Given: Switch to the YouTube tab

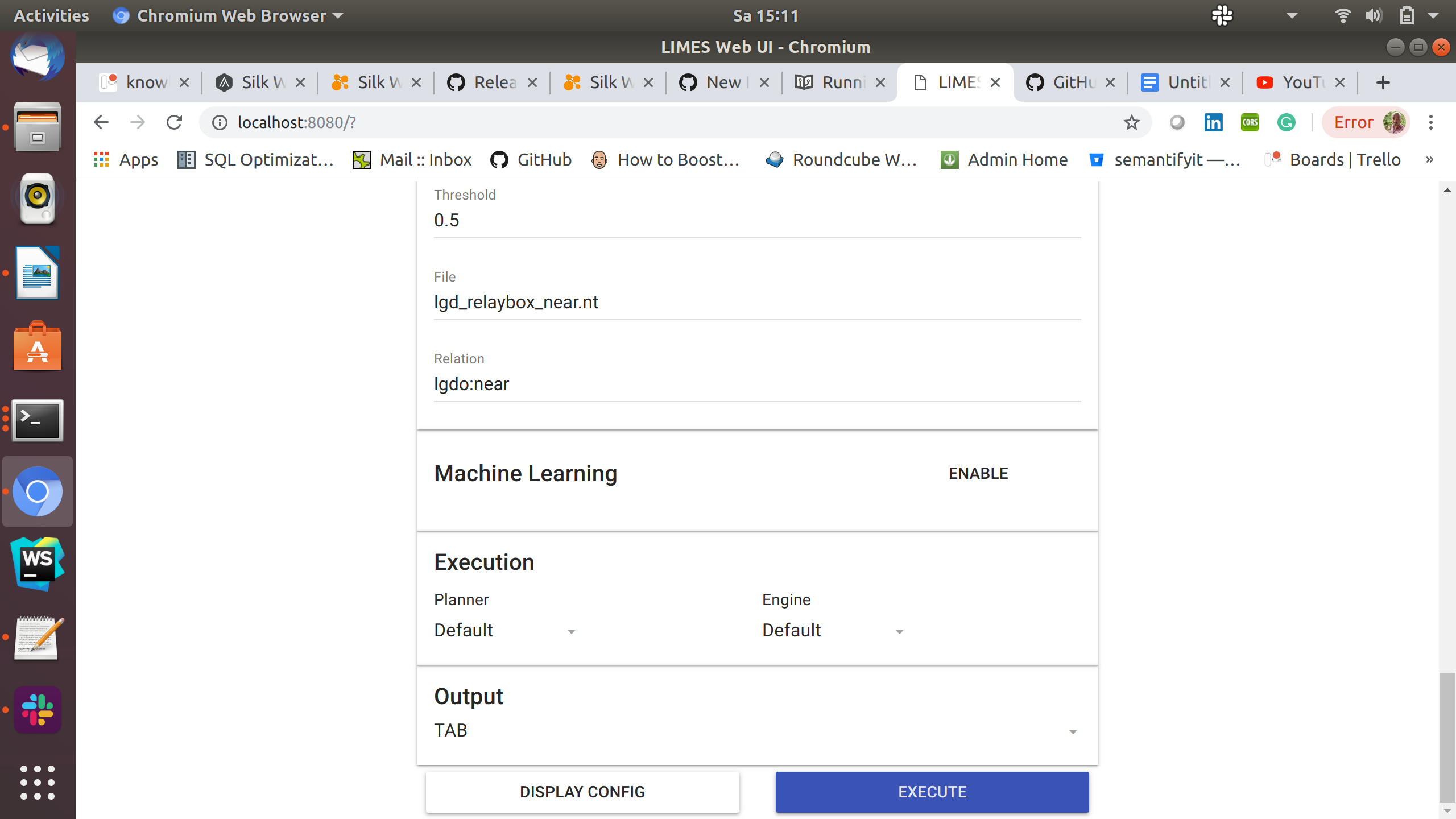Looking at the screenshot, I should (x=1298, y=82).
